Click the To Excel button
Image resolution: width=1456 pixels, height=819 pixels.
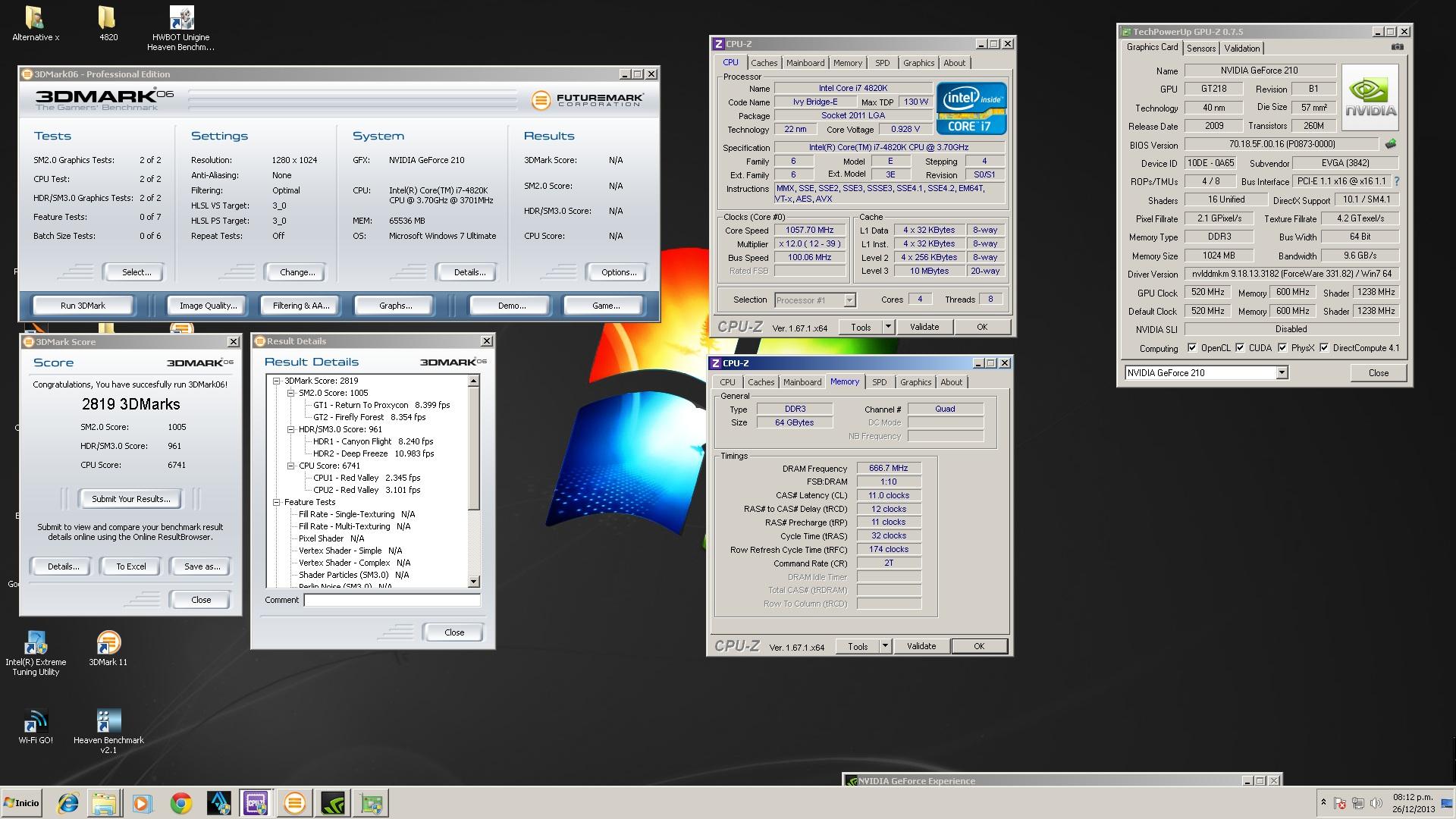click(130, 566)
